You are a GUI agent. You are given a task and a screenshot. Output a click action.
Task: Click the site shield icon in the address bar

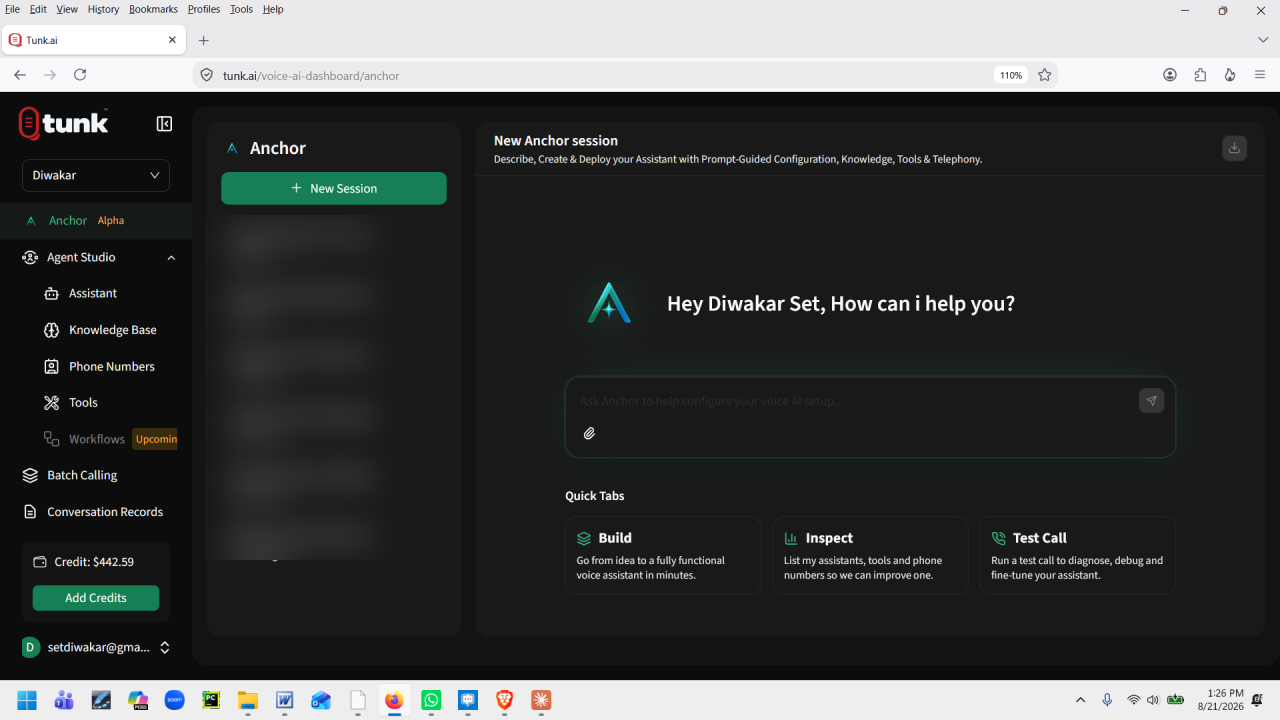[207, 75]
